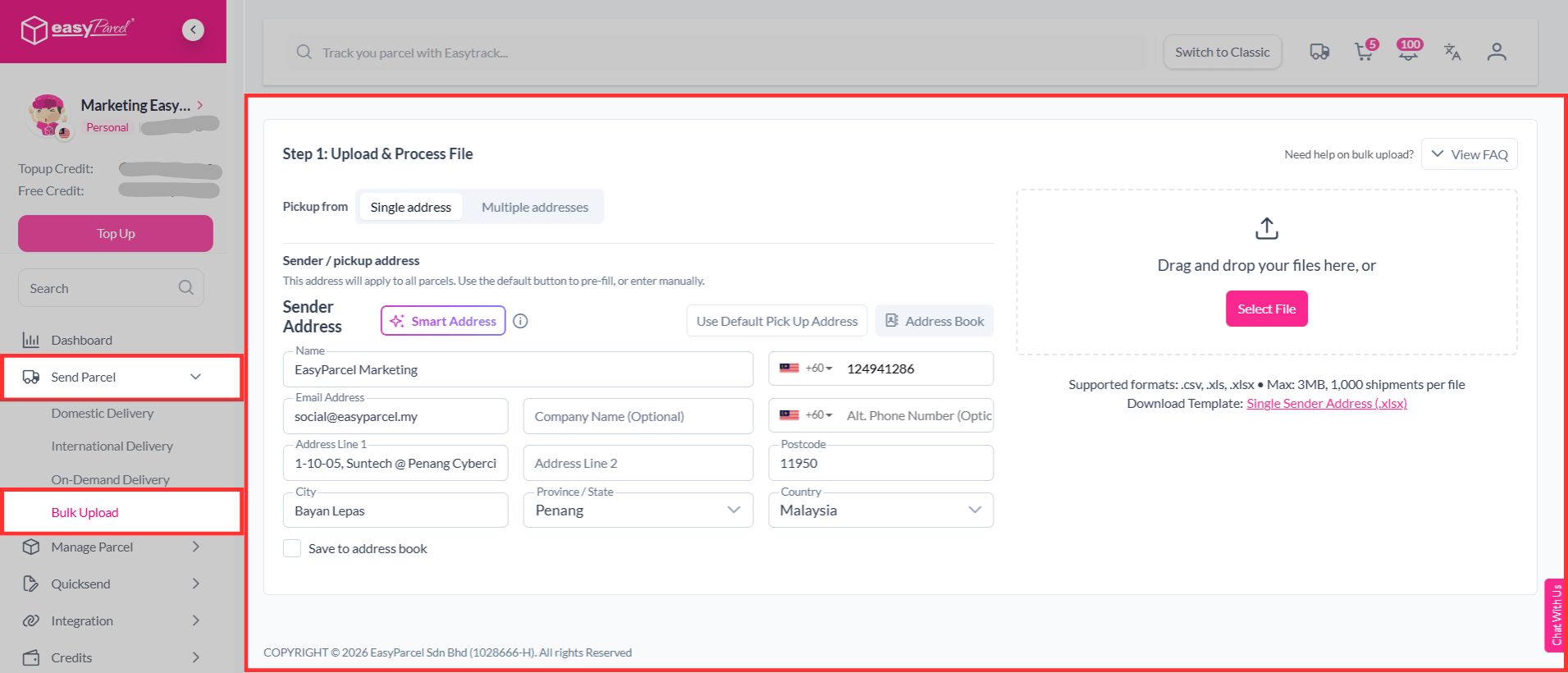
Task: Click the delivery truck icon in header
Action: click(x=1319, y=53)
